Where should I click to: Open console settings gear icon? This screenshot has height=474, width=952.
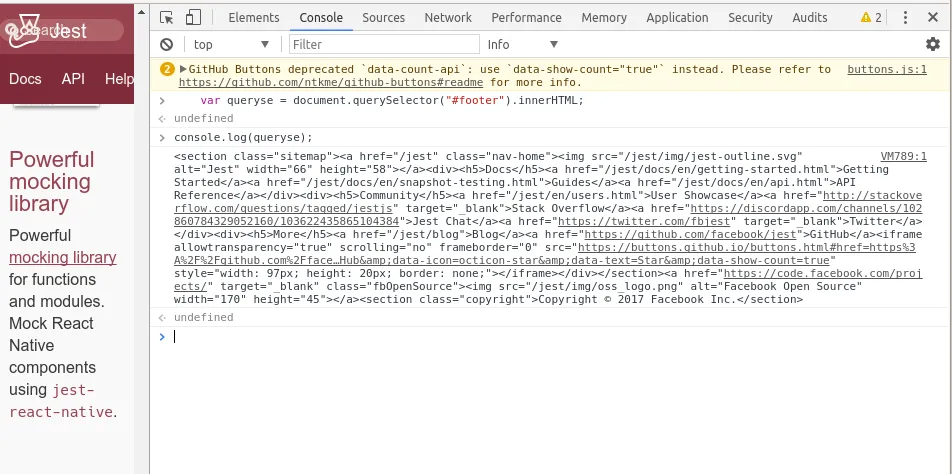933,44
